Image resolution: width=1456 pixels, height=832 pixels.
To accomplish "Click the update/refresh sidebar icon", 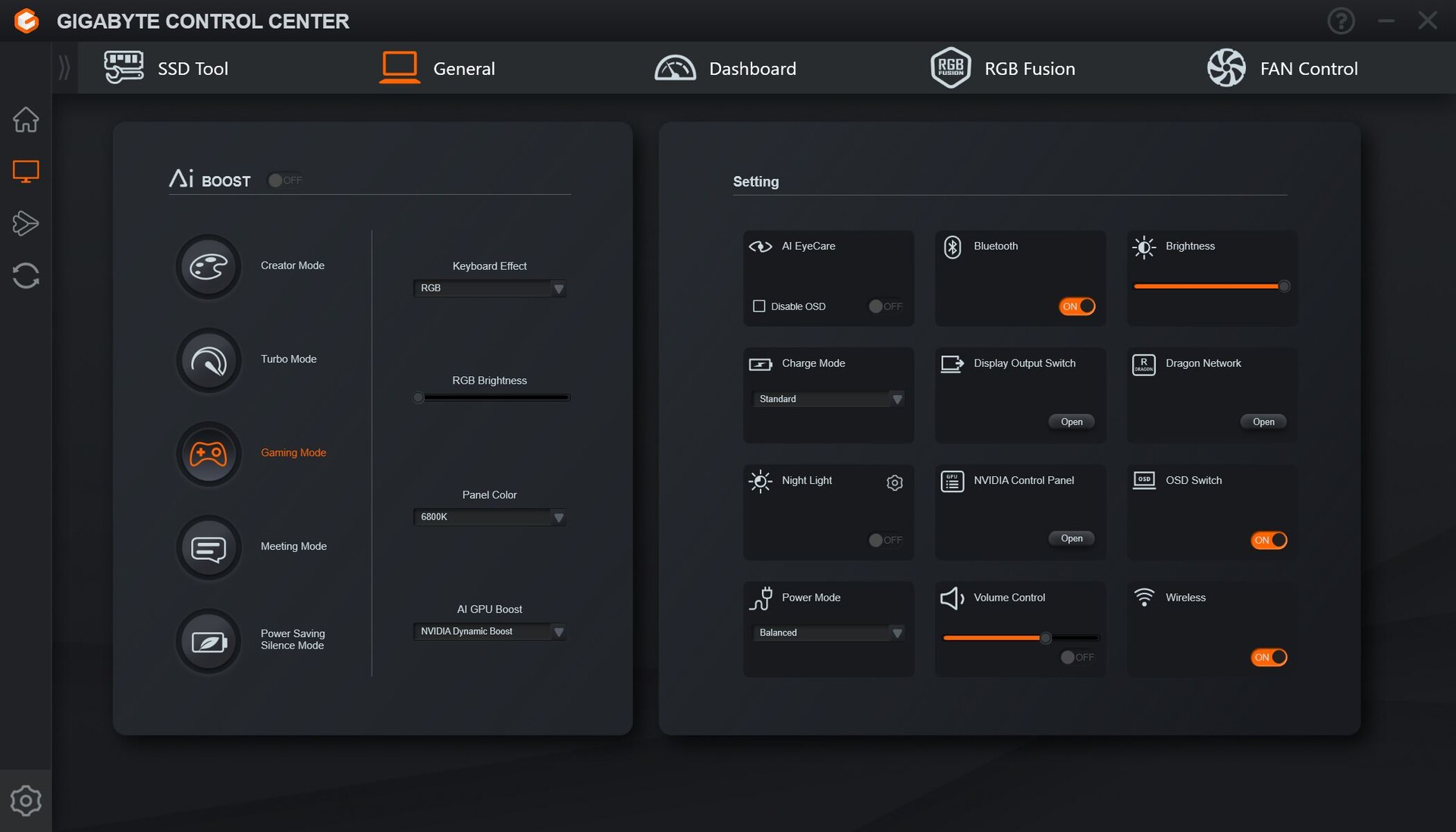I will click(26, 275).
